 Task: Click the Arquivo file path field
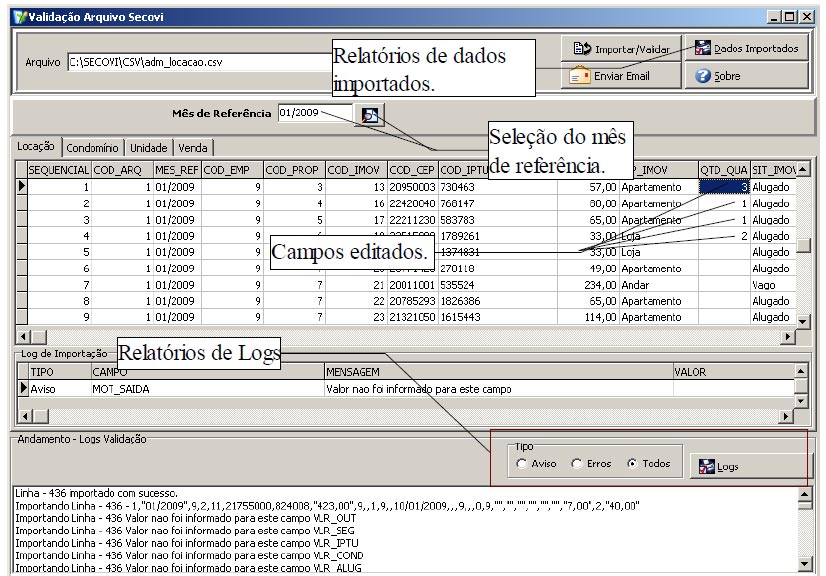(x=198, y=63)
